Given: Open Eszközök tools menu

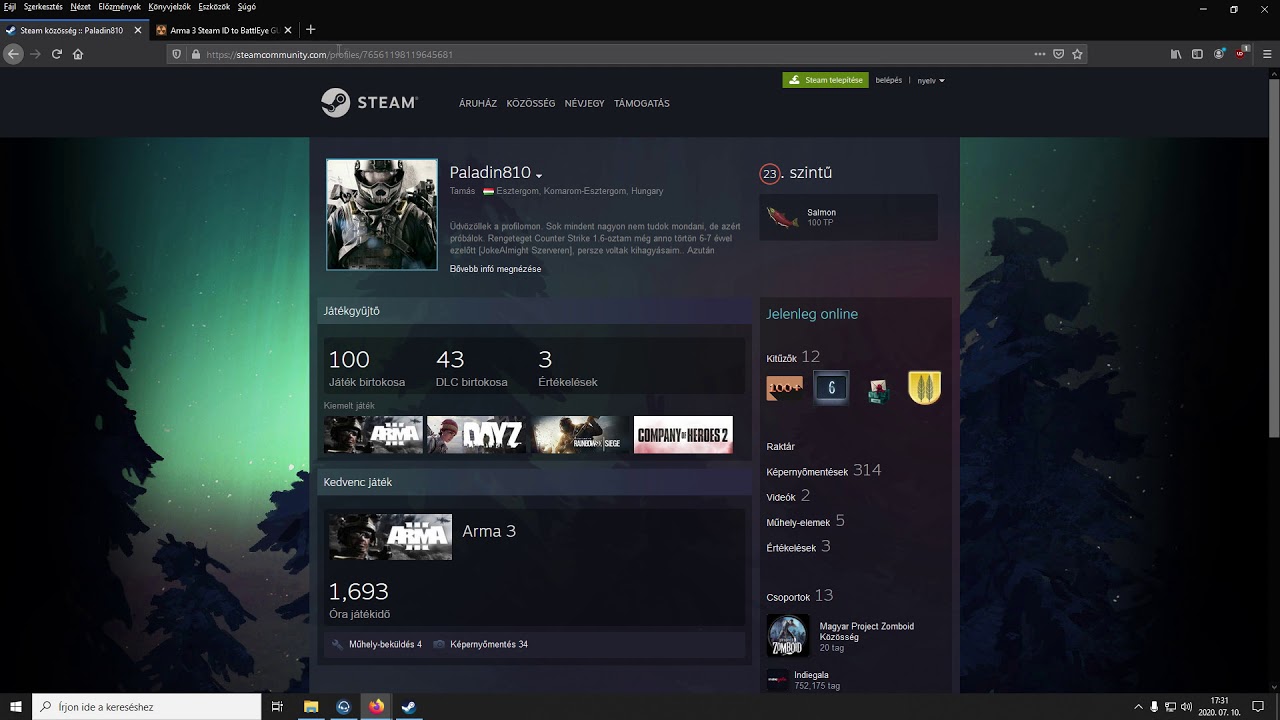Looking at the screenshot, I should (214, 7).
